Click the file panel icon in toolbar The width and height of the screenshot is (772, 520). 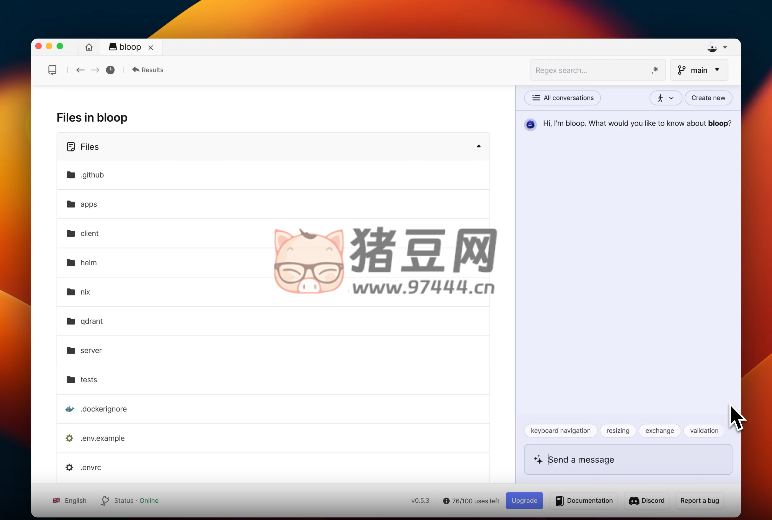[x=52, y=70]
